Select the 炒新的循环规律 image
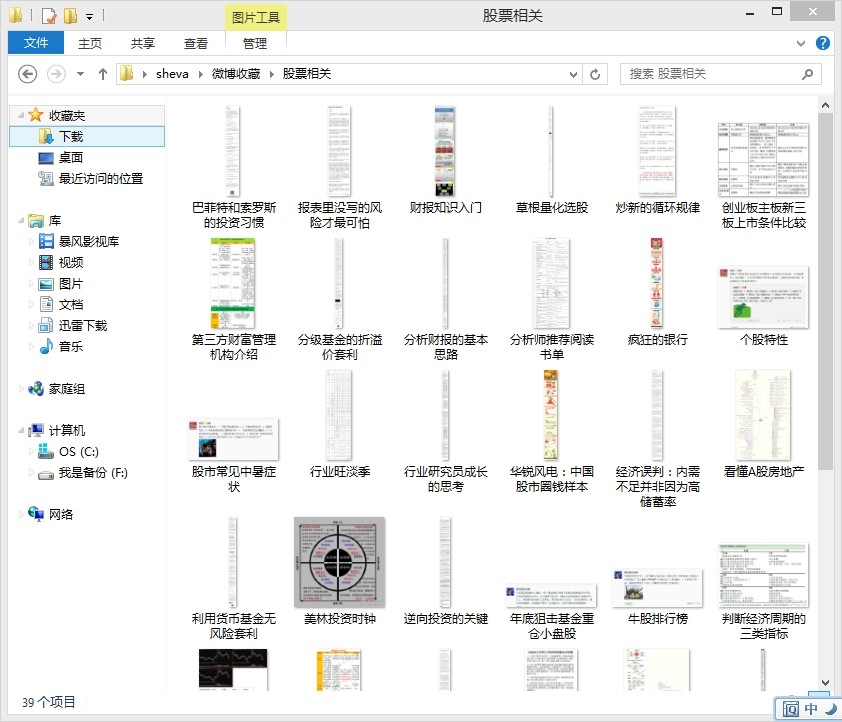This screenshot has width=842, height=722. 657,161
